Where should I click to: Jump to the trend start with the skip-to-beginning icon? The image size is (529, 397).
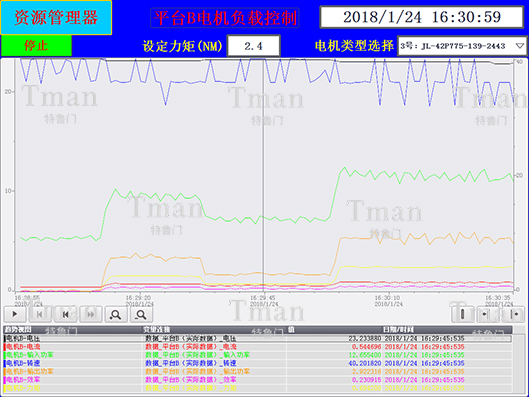pos(40,314)
